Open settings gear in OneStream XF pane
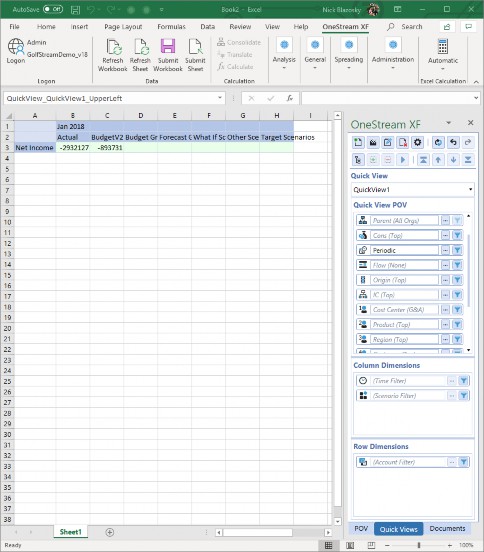The height and width of the screenshot is (552, 484). (417, 143)
